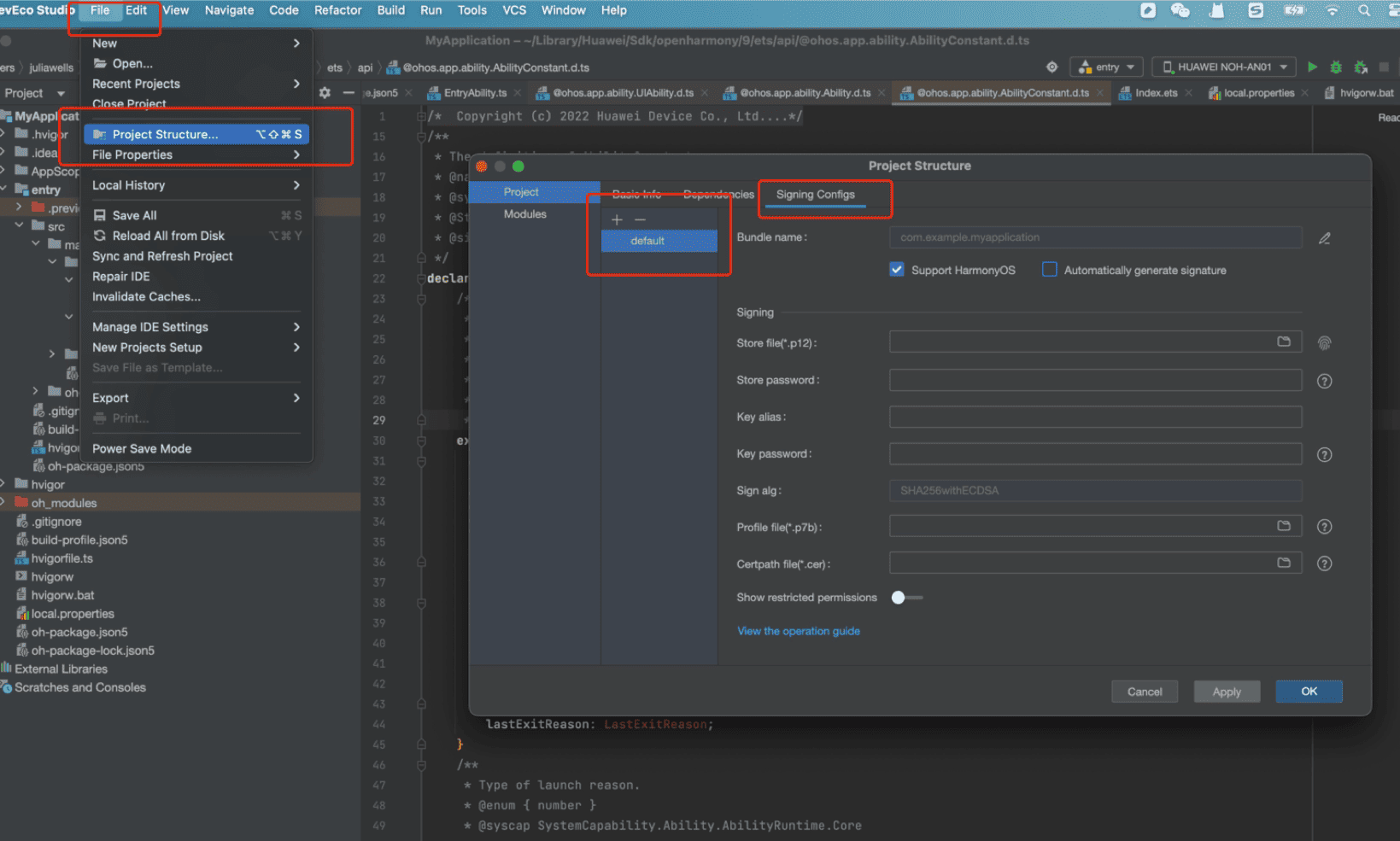Open the Sogou input menu bar icon
This screenshot has width=1400, height=841.
point(1256,10)
